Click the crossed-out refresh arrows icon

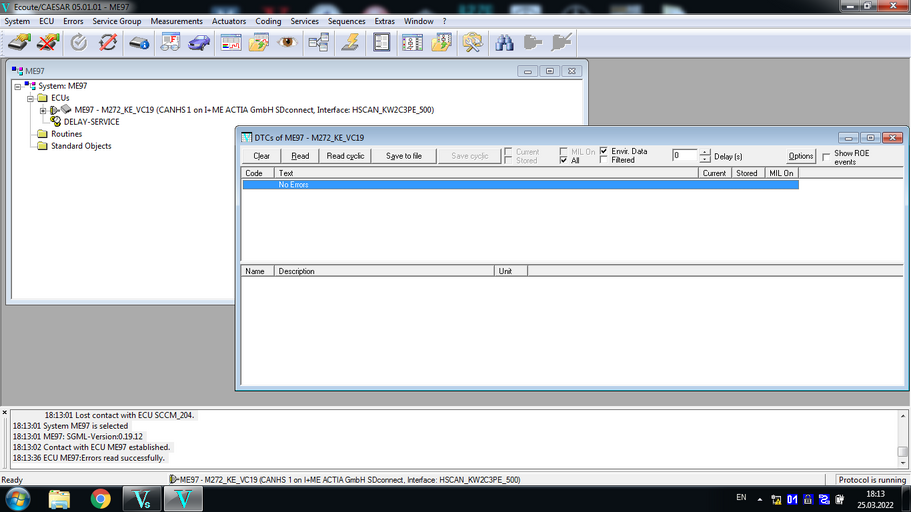107,42
